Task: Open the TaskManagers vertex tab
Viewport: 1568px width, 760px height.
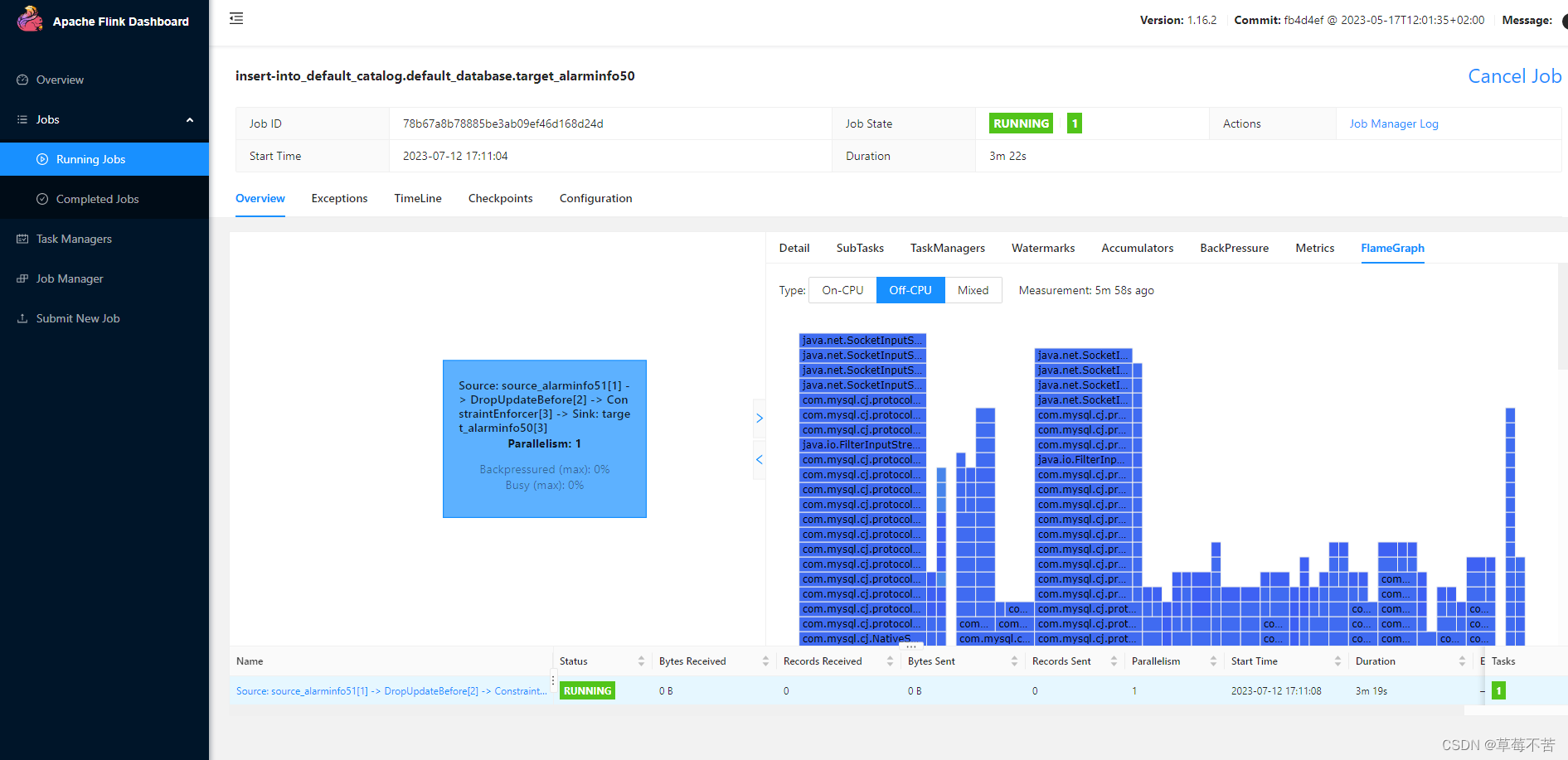Action: [x=948, y=248]
